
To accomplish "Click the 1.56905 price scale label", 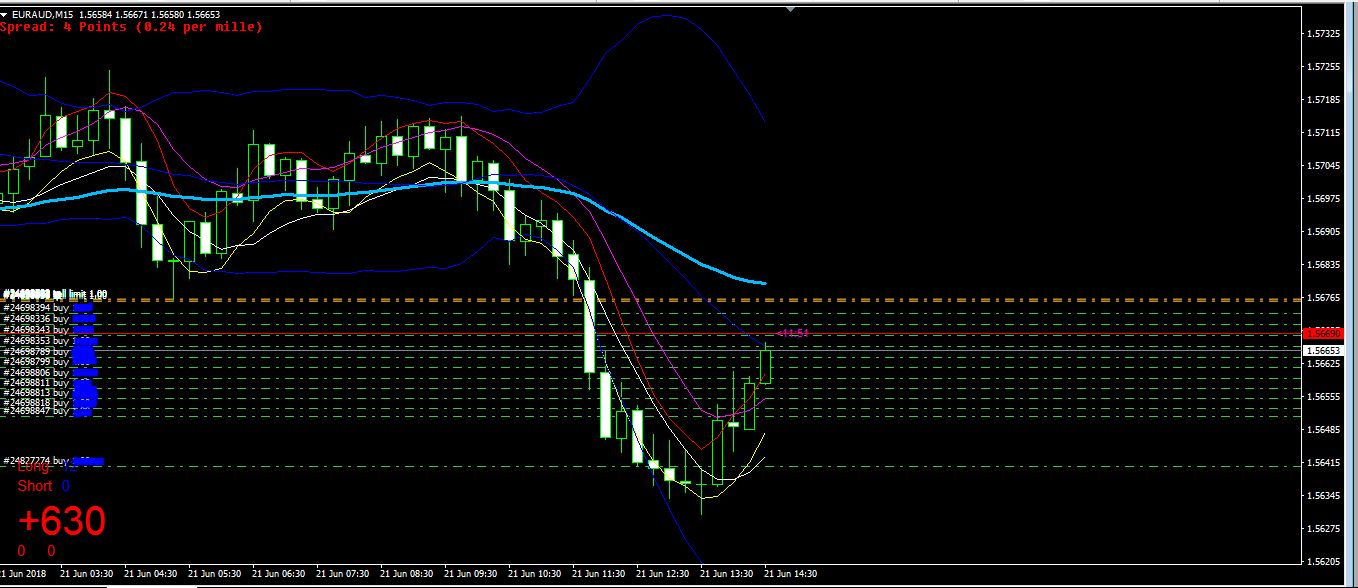I will [1324, 232].
